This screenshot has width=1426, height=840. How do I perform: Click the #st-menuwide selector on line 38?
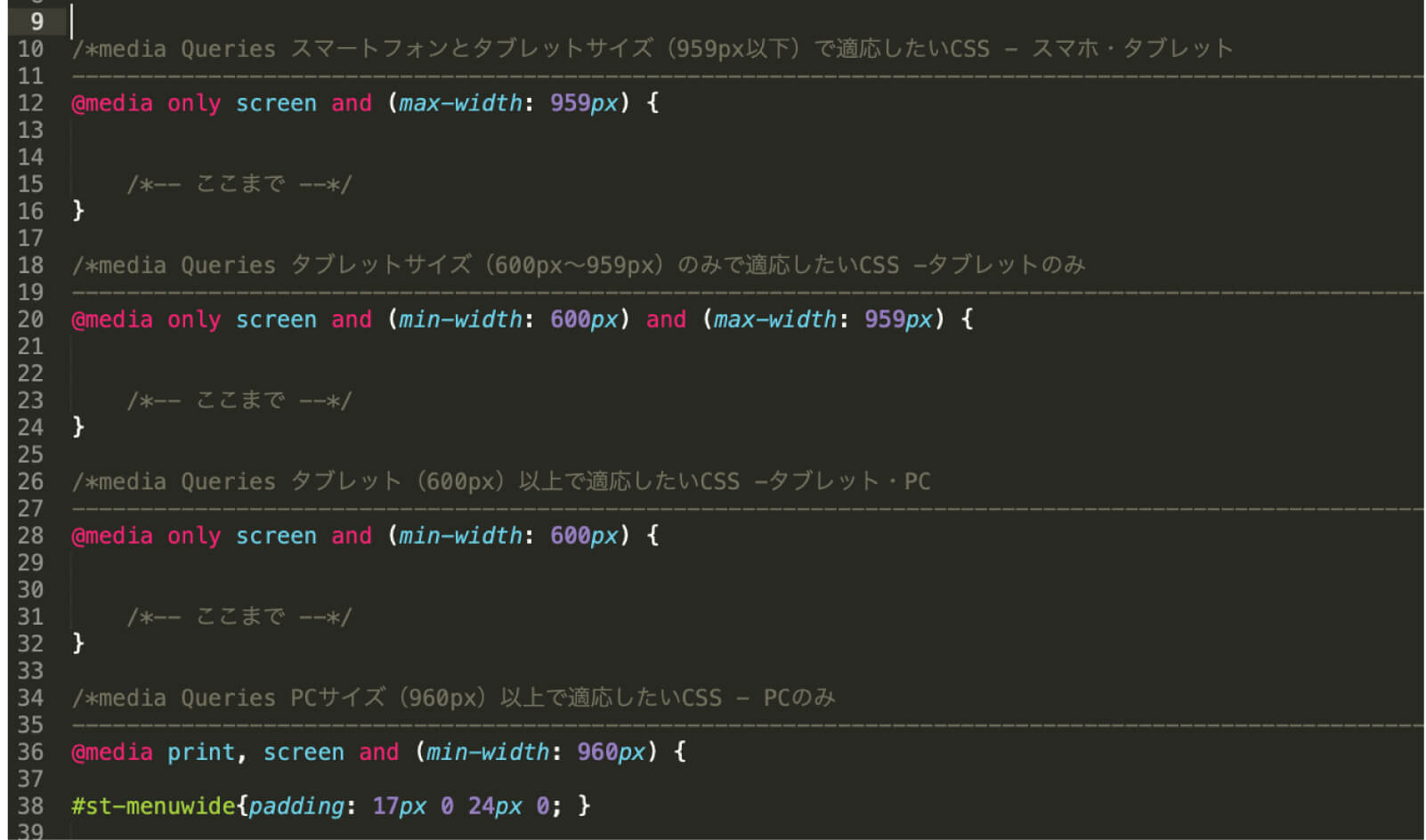click(153, 806)
